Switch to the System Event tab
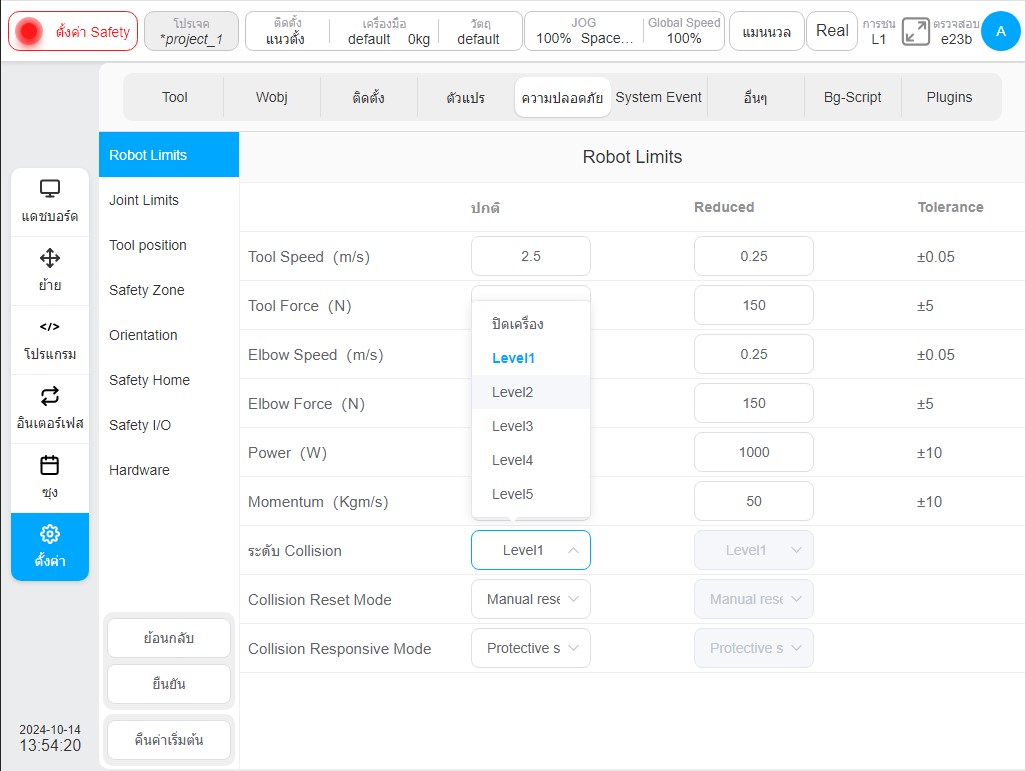The height and width of the screenshot is (771, 1025). [658, 97]
